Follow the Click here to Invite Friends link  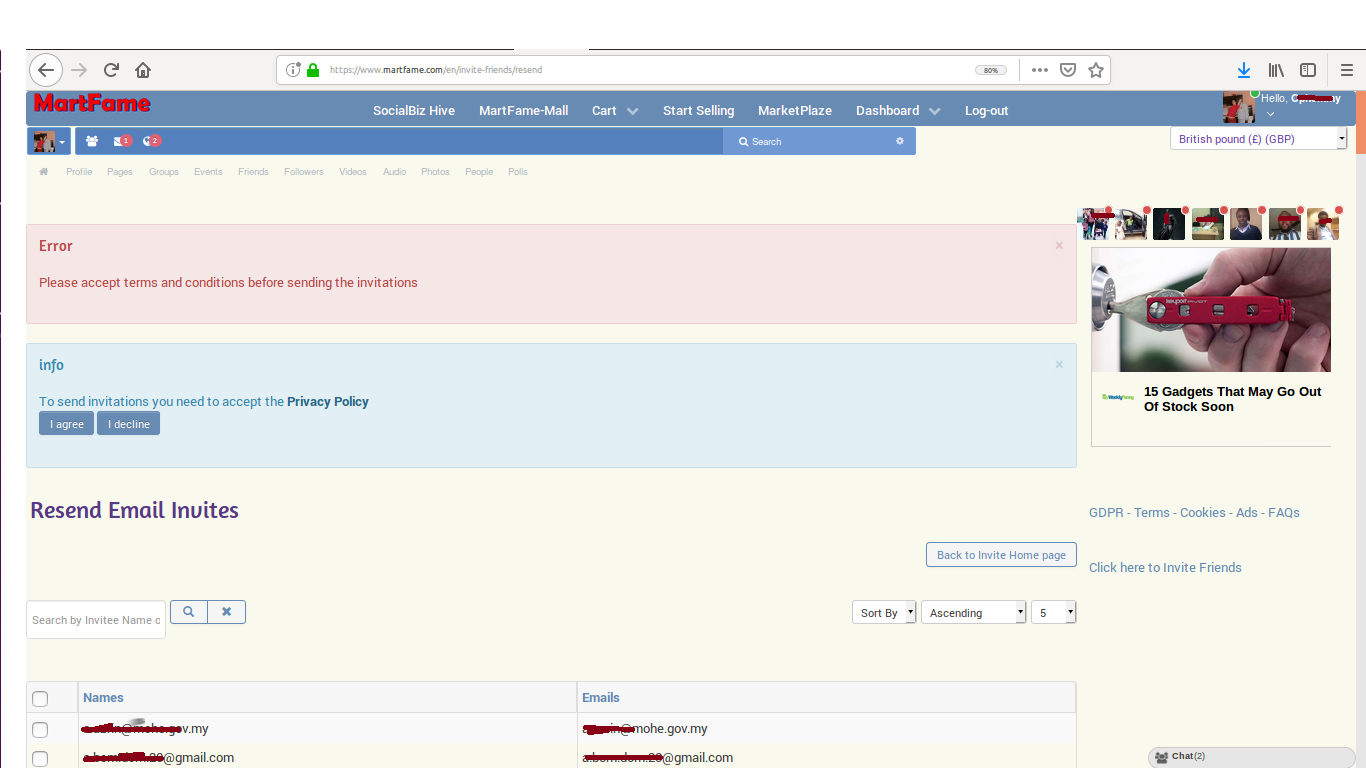click(x=1164, y=567)
